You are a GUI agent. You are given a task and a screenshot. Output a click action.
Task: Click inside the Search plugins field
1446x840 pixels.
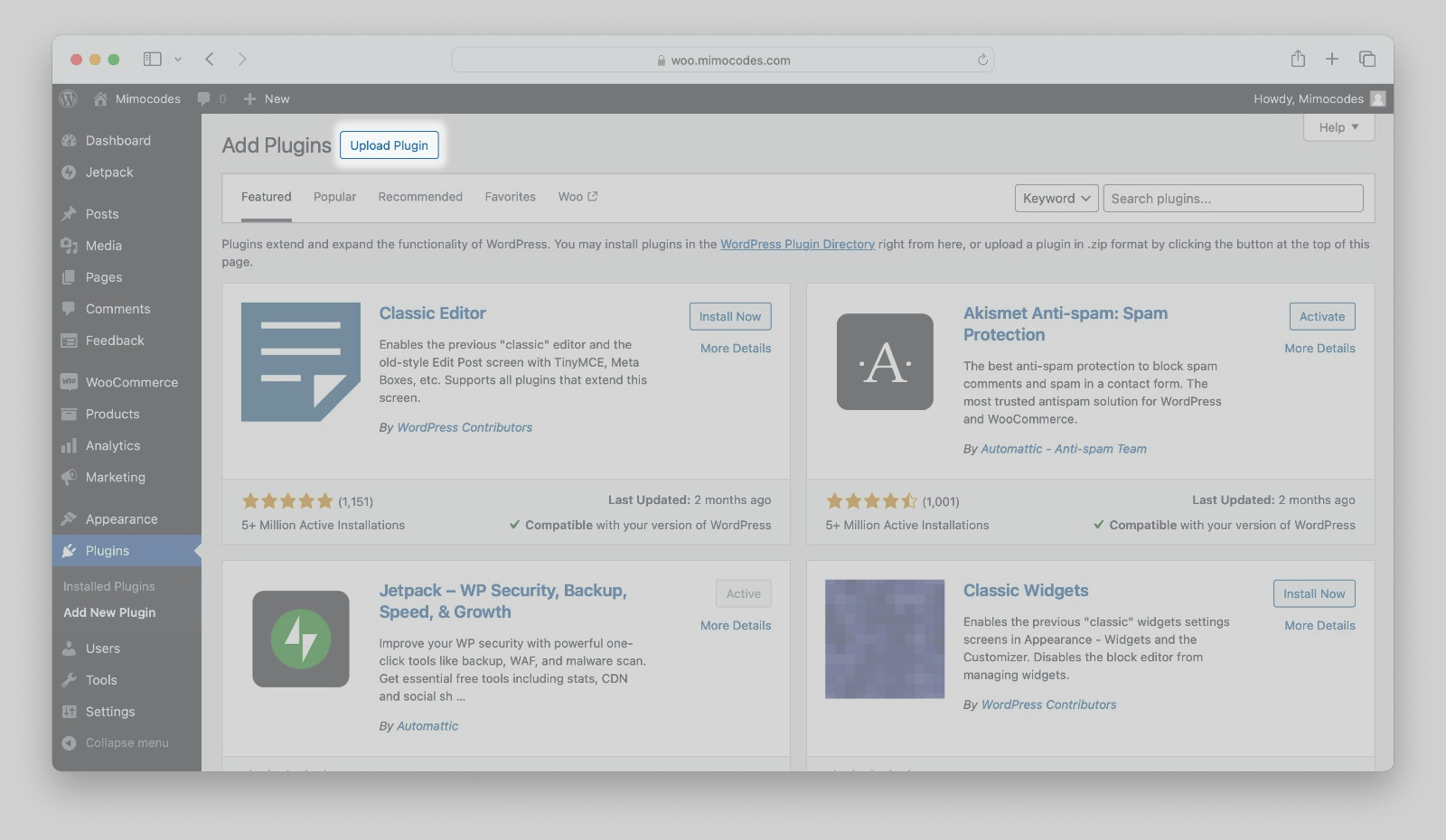coord(1232,198)
